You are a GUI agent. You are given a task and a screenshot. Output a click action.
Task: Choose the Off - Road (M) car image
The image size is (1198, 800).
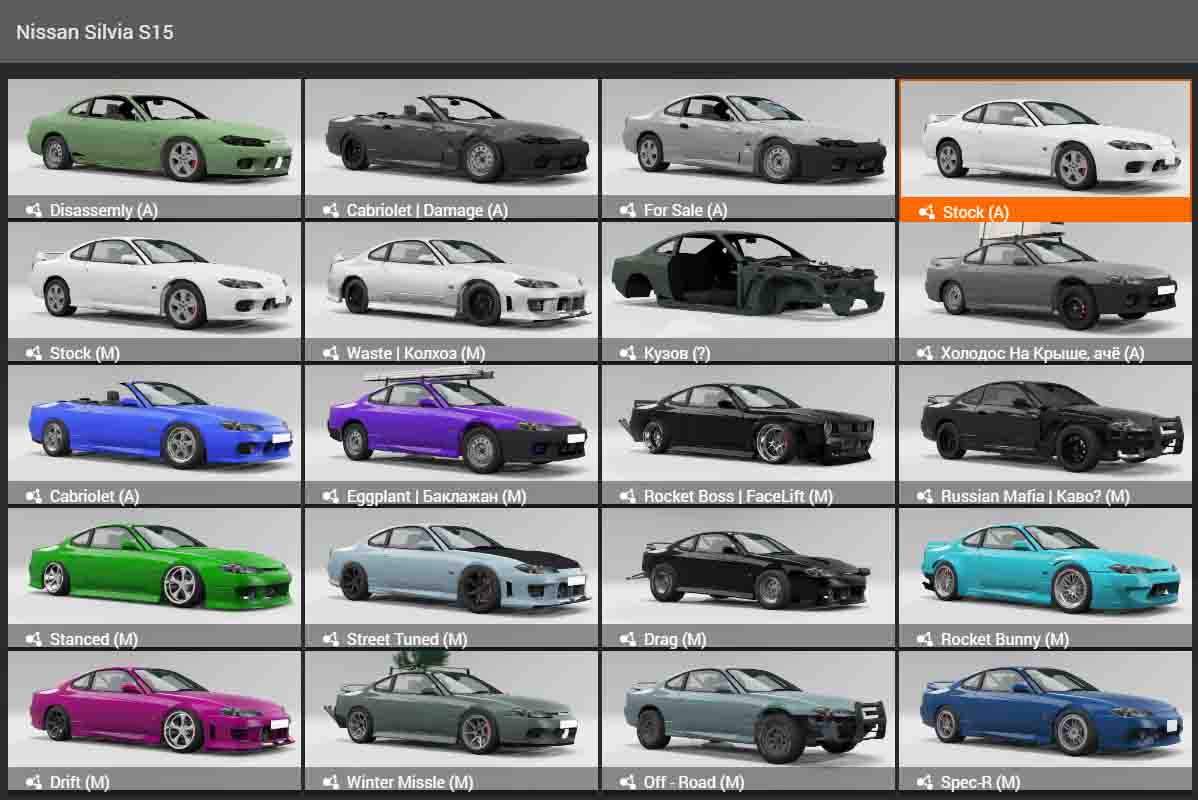[748, 710]
